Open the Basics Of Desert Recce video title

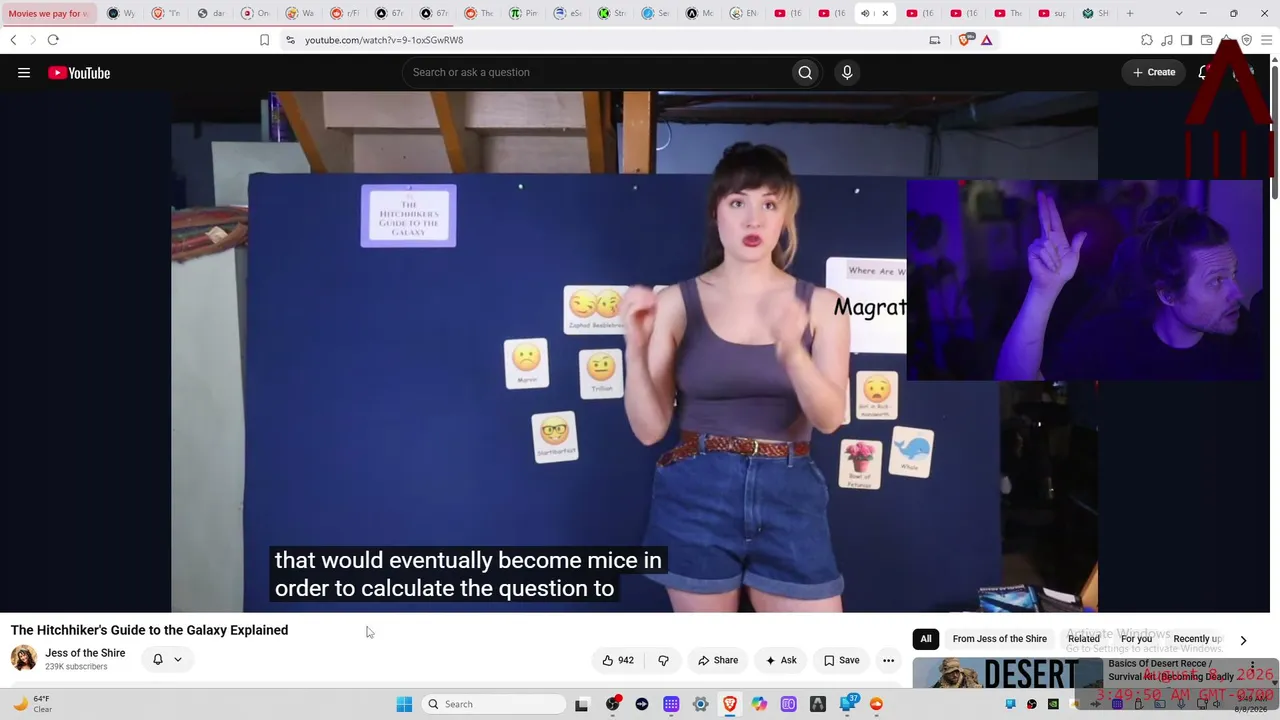(x=1171, y=670)
